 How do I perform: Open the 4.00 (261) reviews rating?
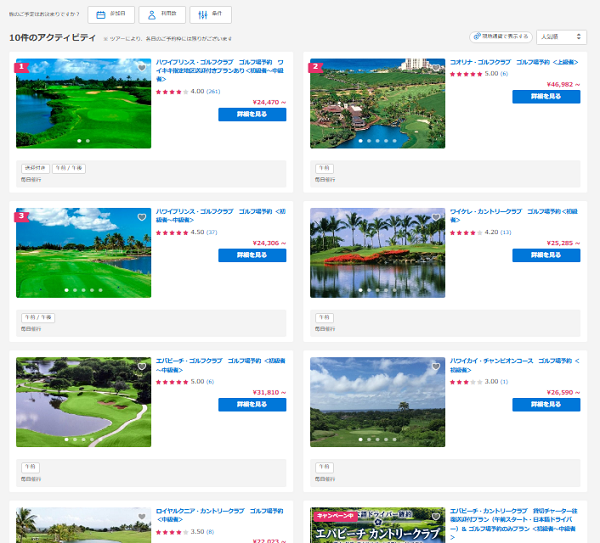188,91
